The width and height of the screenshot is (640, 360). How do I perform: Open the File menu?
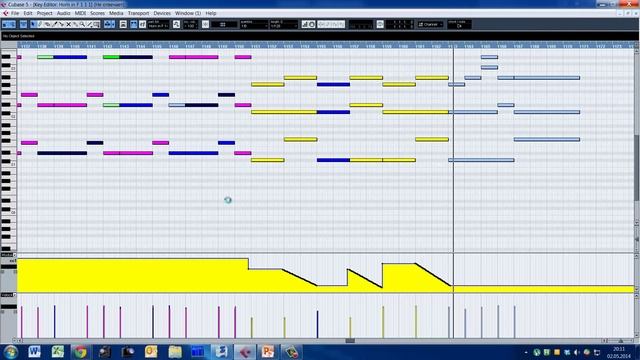click(x=15, y=13)
